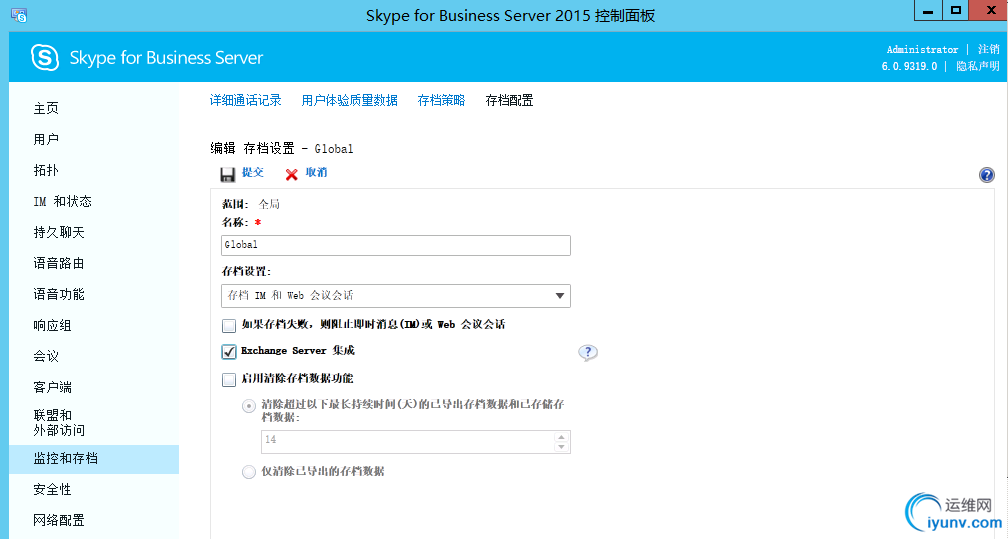Increase the days value with the up arrow

click(x=561, y=437)
